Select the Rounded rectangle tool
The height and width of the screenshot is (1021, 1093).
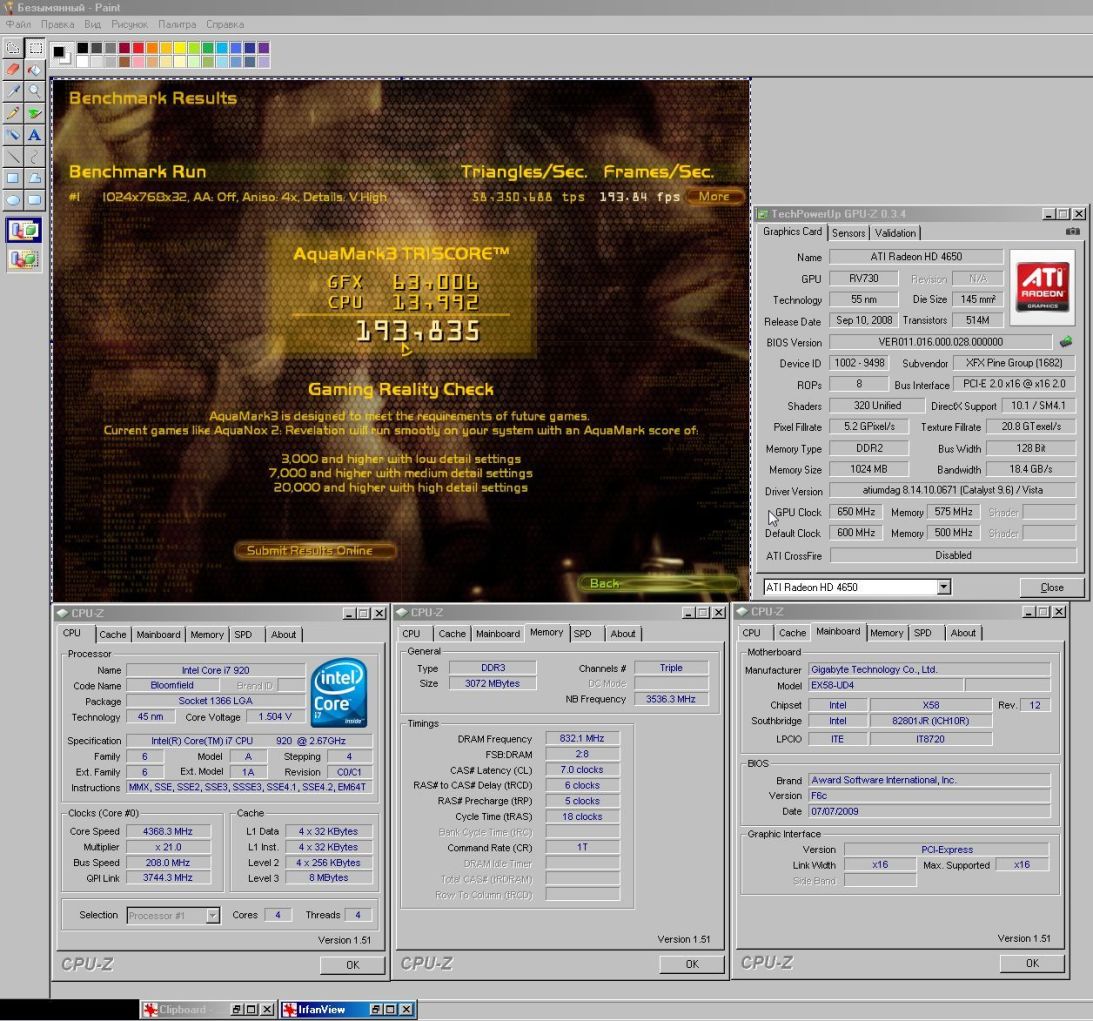[x=35, y=199]
